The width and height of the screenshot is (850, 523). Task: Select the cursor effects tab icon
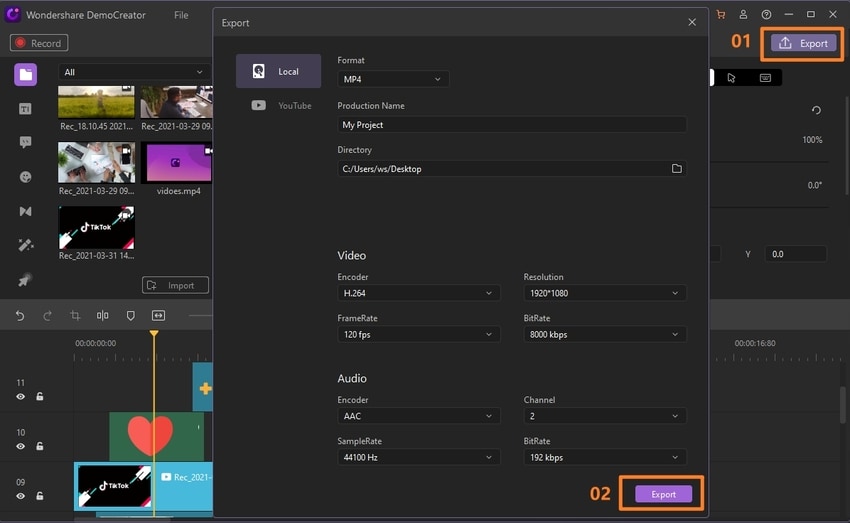731,78
